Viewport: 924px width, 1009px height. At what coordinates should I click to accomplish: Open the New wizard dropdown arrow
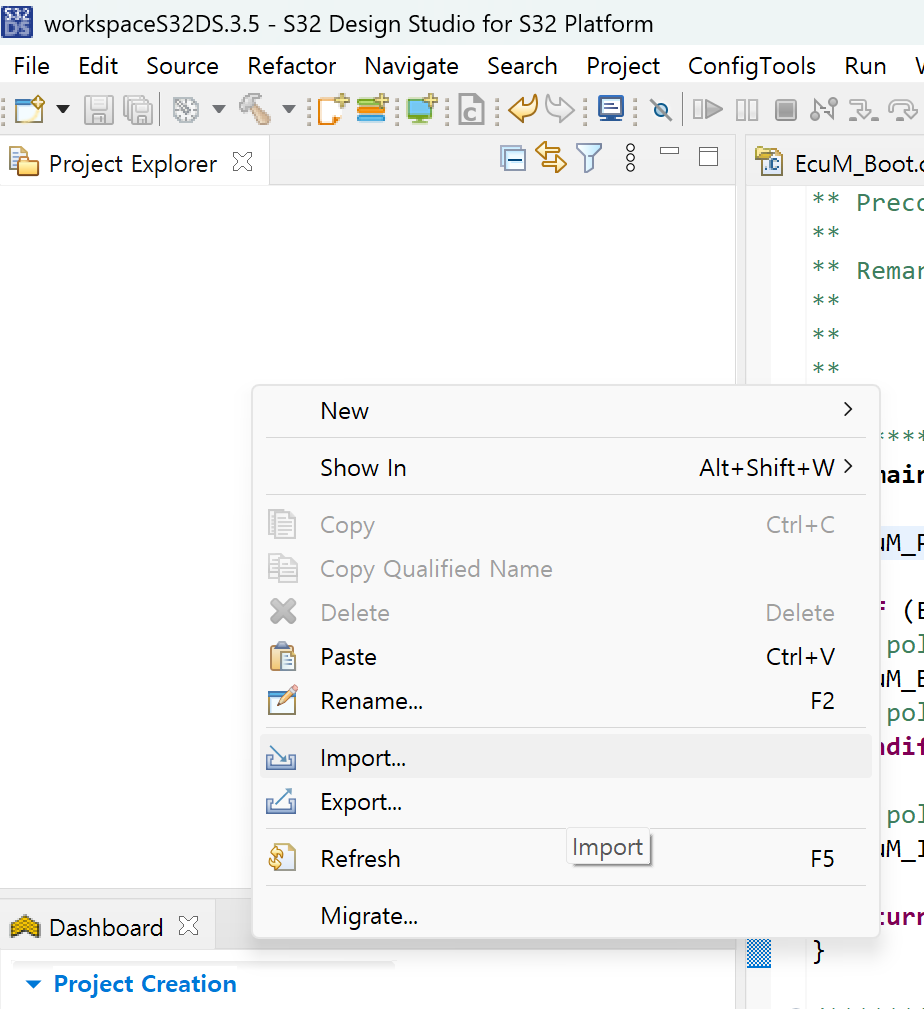(63, 109)
